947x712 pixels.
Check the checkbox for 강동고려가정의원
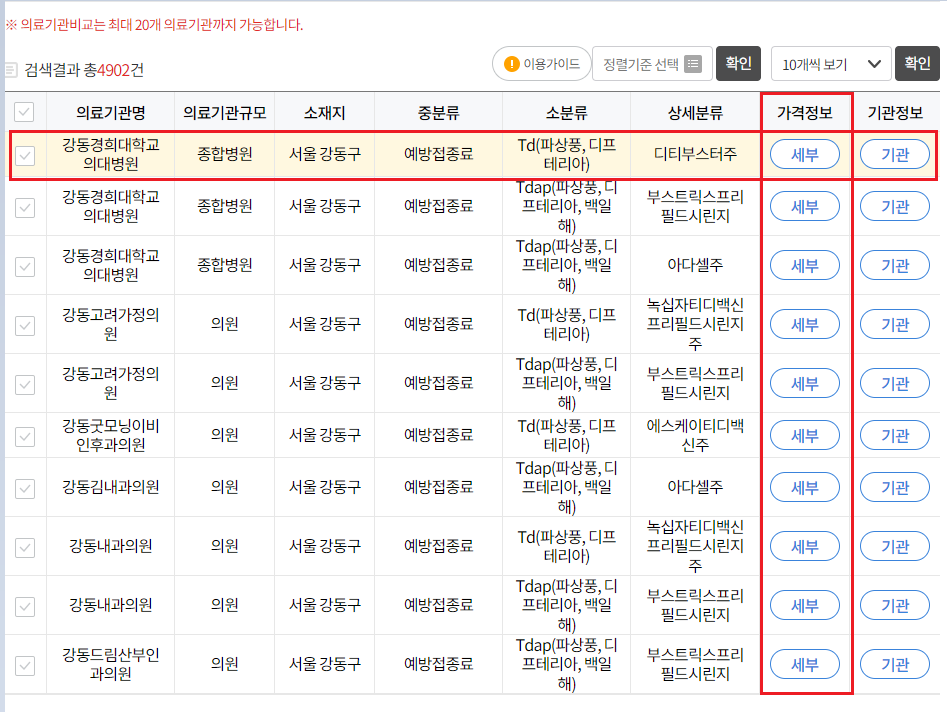(25, 324)
